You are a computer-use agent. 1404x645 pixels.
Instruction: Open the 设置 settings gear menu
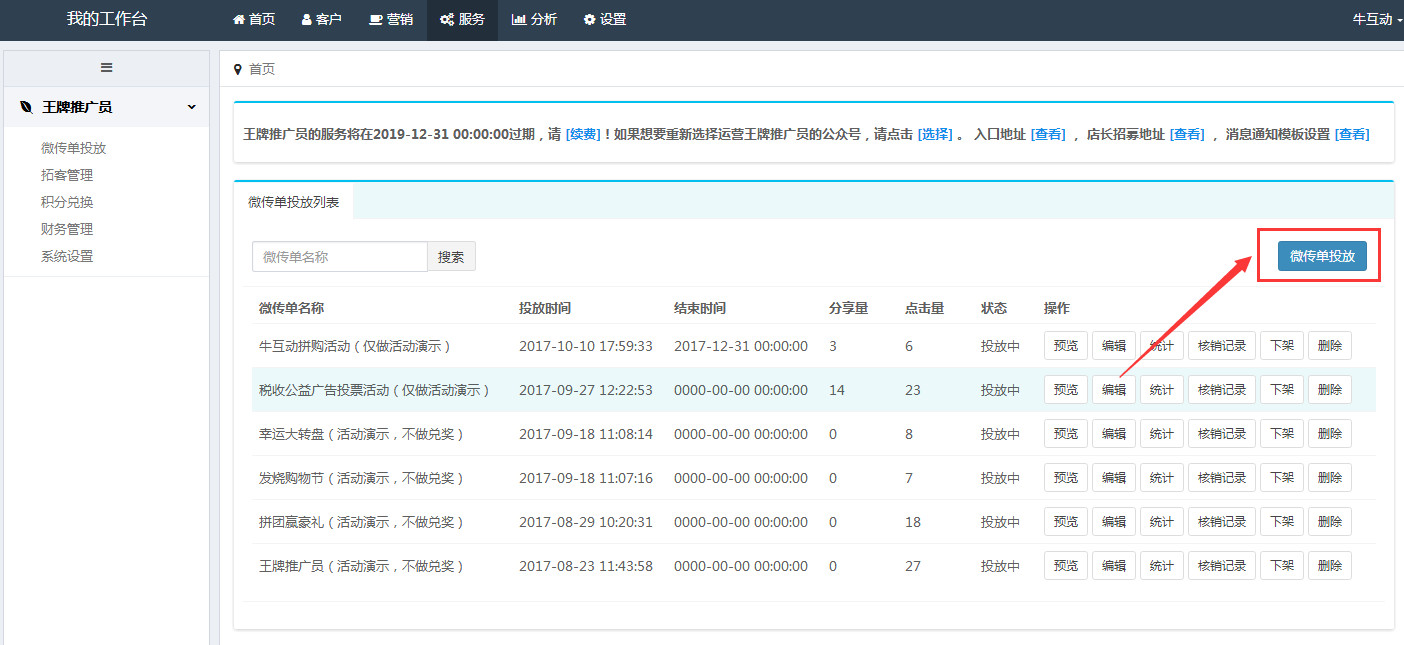pos(604,20)
